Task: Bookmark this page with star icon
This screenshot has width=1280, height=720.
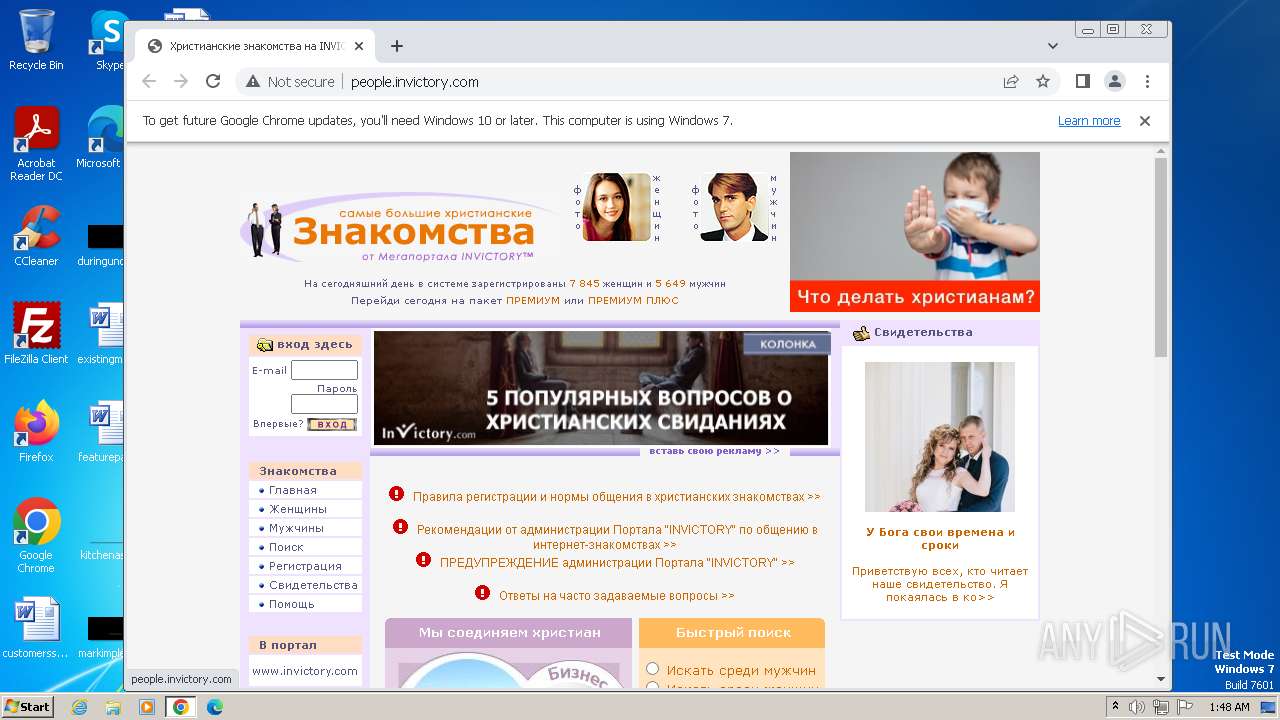Action: tap(1043, 82)
